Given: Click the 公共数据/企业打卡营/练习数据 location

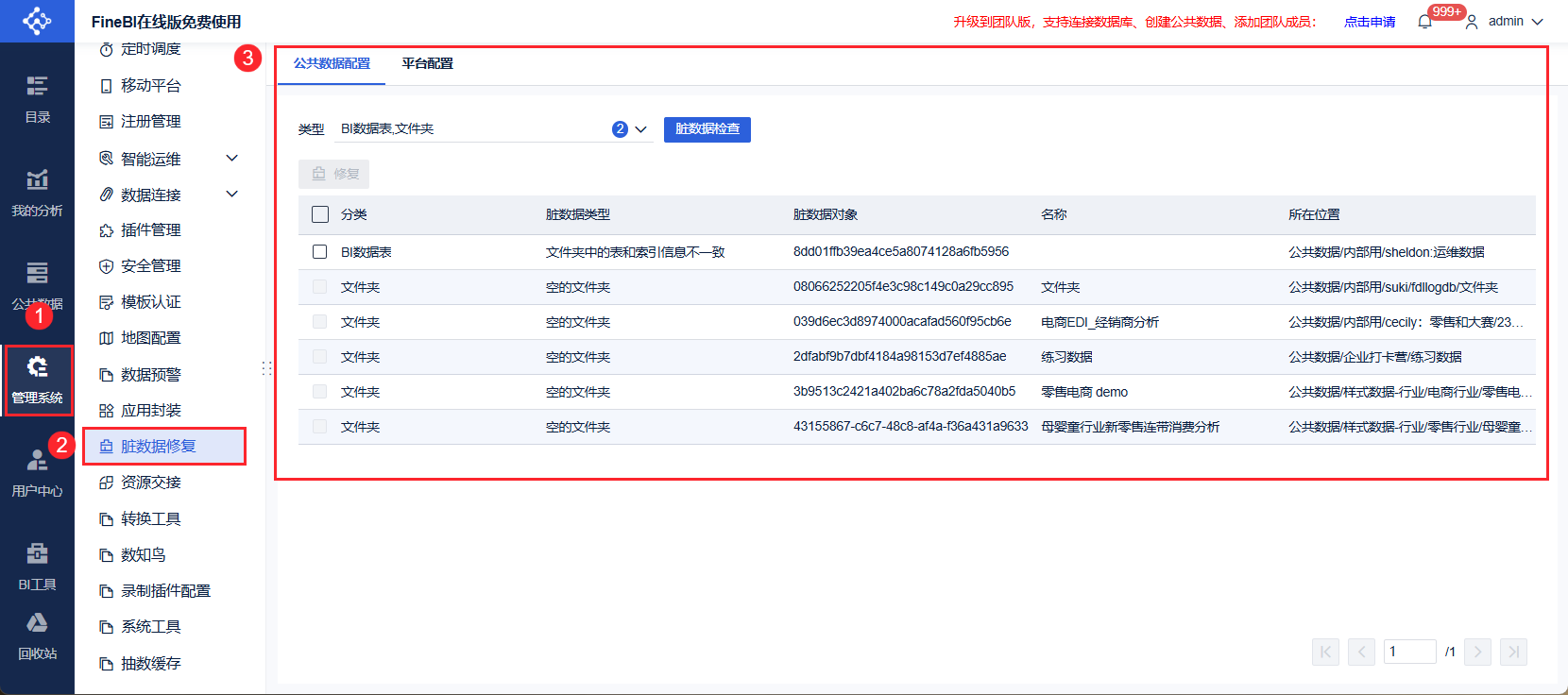Looking at the screenshot, I should click(1375, 357).
